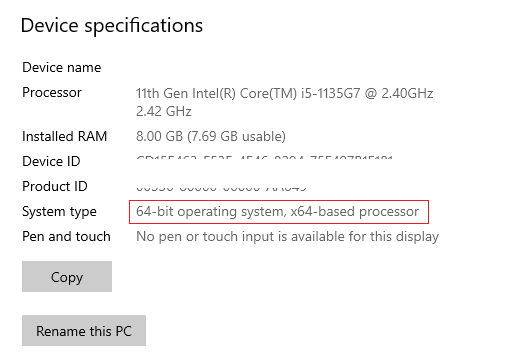Click the partially hidden Product ID value
The width and height of the screenshot is (520, 360).
[x=221, y=189]
